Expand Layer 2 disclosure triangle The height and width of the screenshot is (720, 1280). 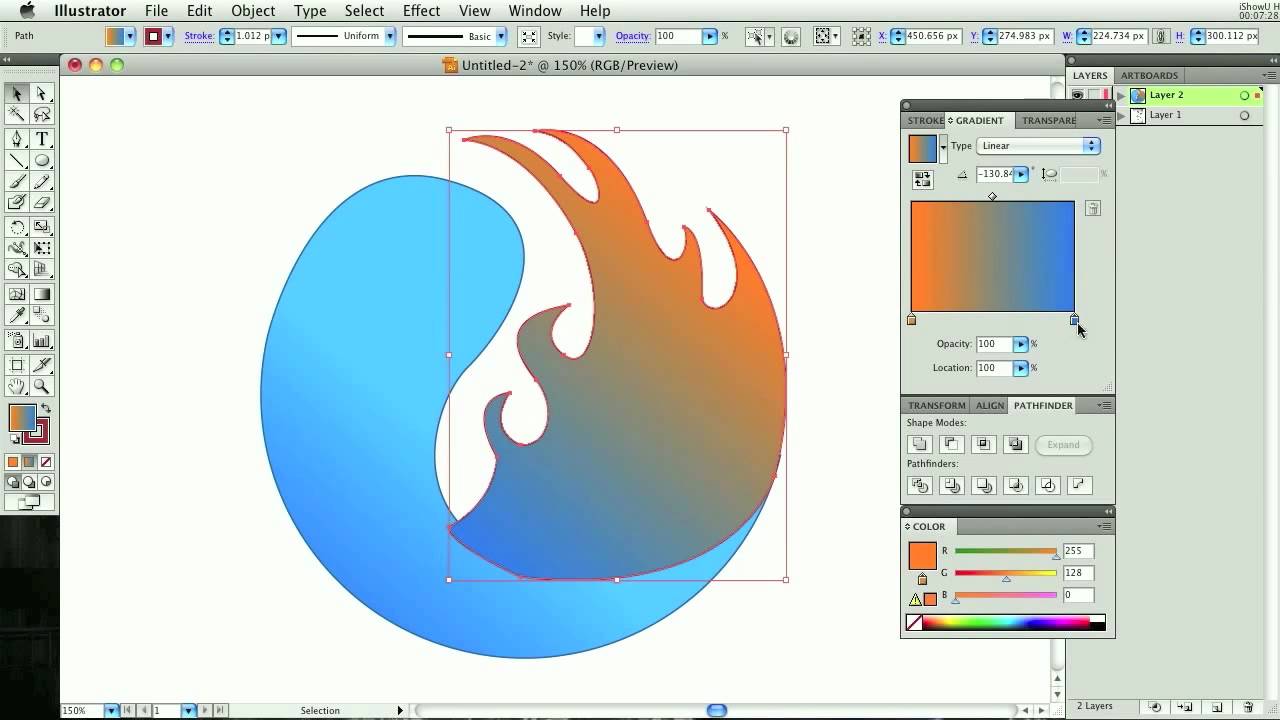tap(1121, 95)
